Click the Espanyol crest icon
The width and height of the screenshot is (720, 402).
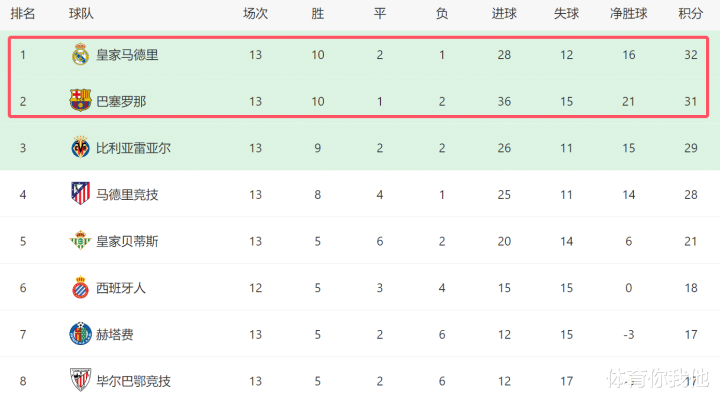[80, 288]
